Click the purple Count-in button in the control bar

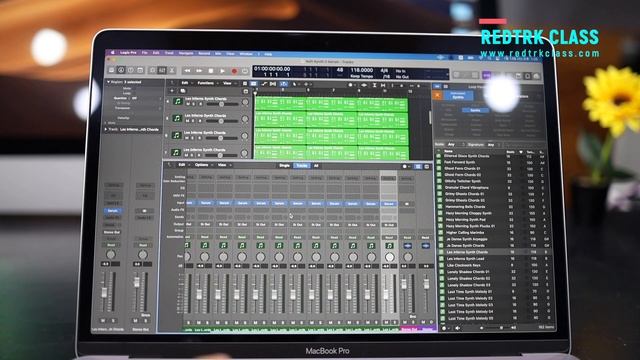point(486,76)
